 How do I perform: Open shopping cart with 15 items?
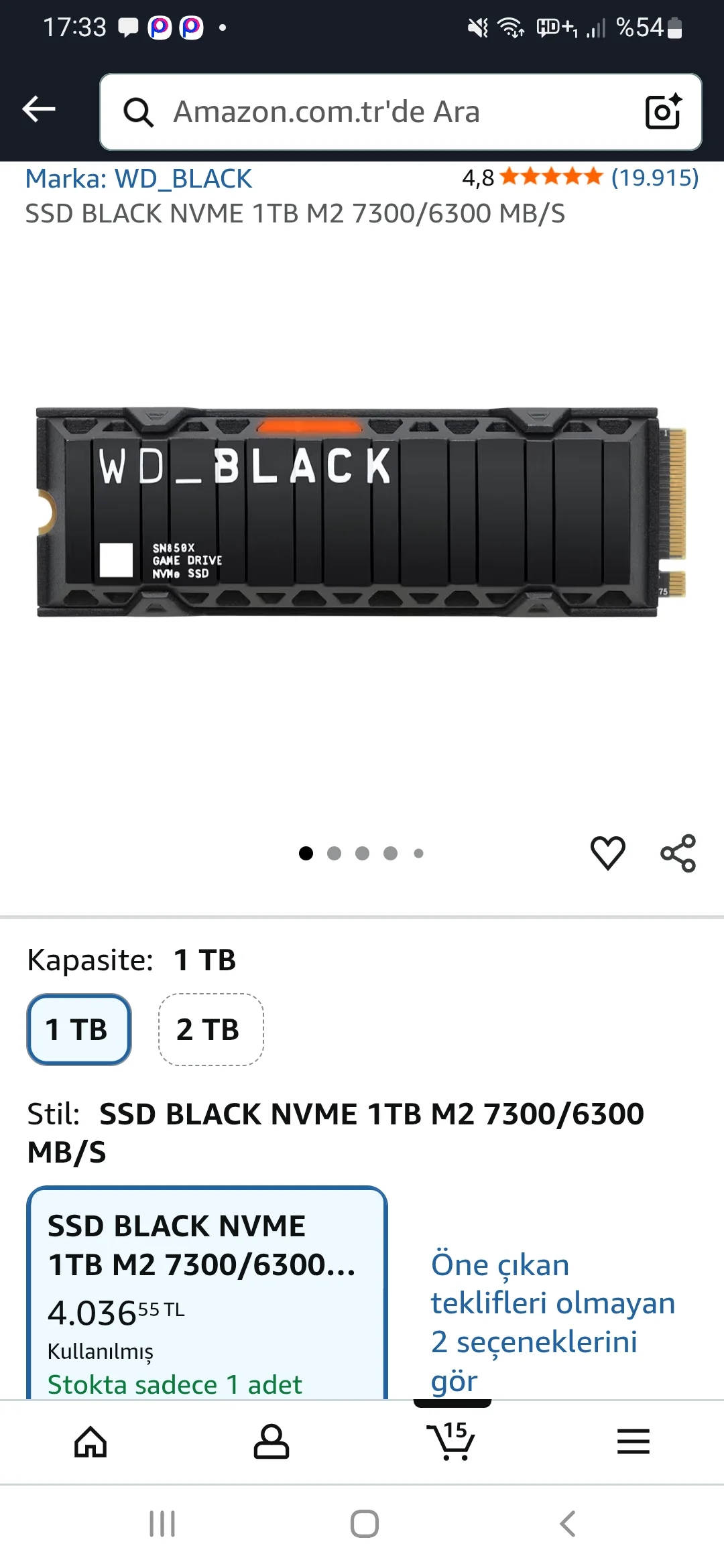[x=450, y=1441]
